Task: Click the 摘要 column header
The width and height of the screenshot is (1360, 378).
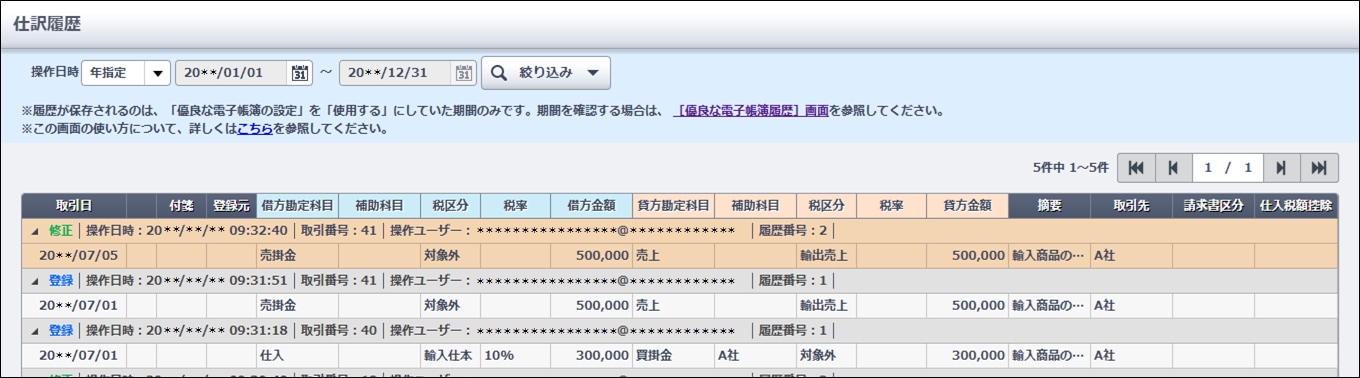Action: 1049,205
